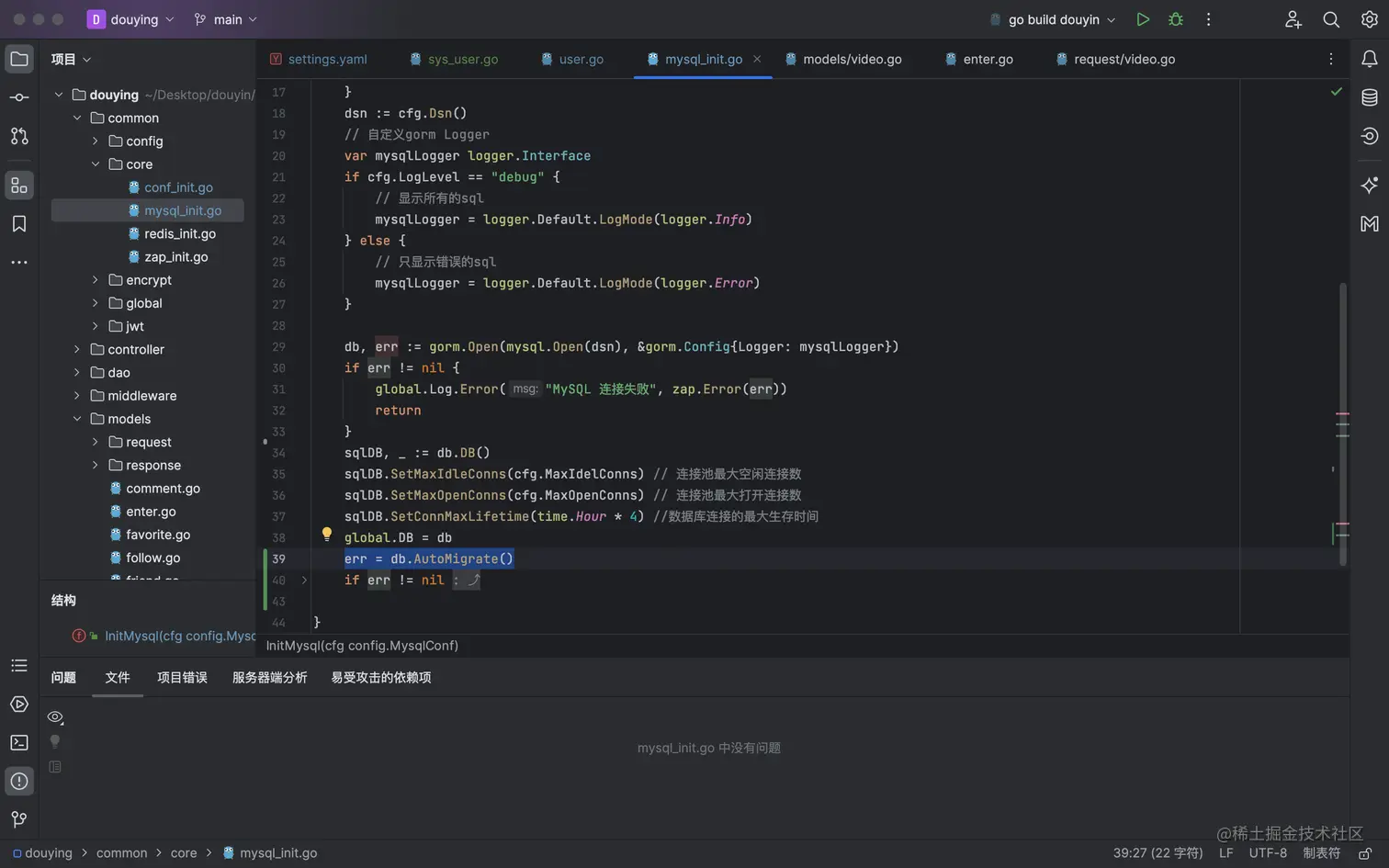Toggle preview pane icon in Problems panel
Screen dimensions: 1389x868
tap(55, 766)
